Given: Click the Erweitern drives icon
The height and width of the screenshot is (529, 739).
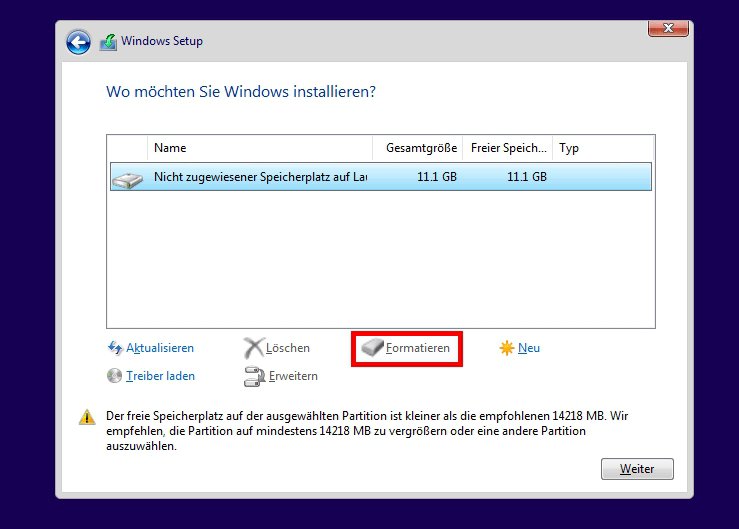Looking at the screenshot, I should click(x=255, y=376).
